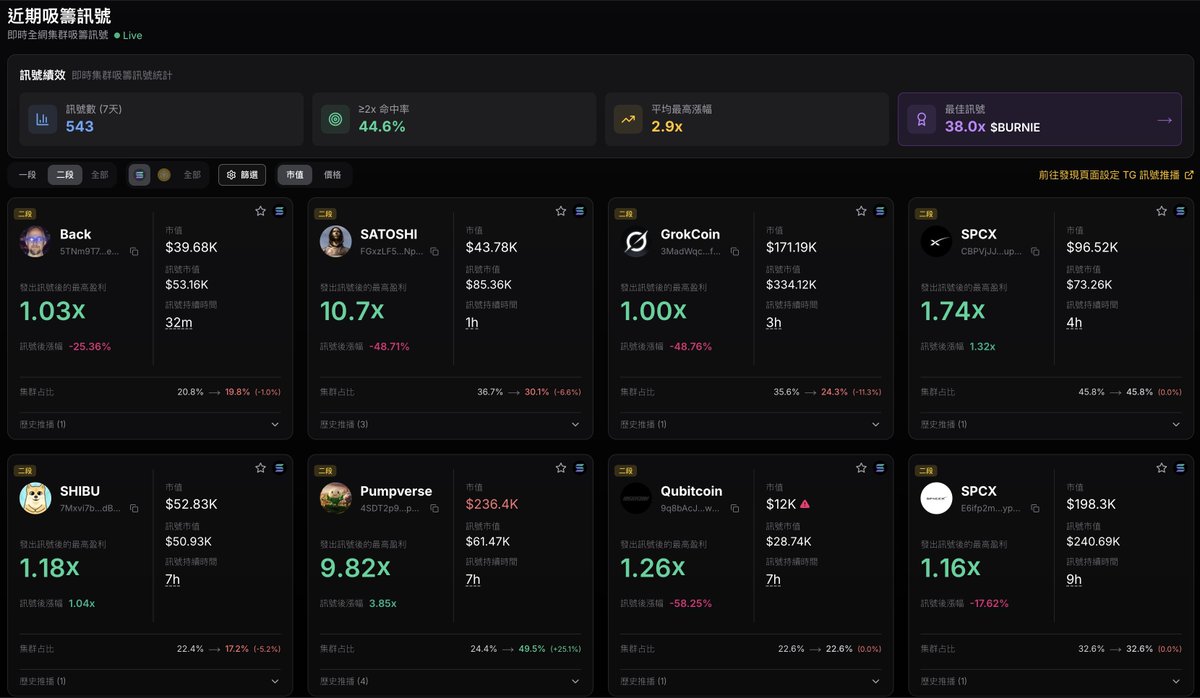The image size is (1200, 698).
Task: Click the 32m signal duration on Back card
Action: (x=179, y=323)
